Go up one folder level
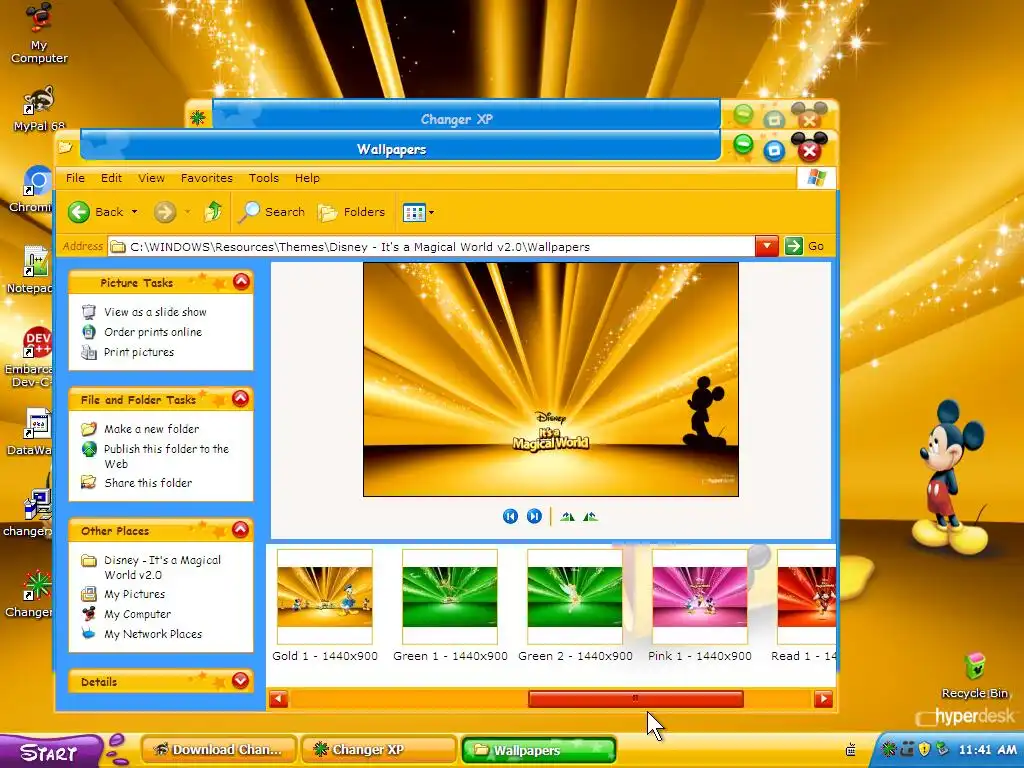 pos(213,212)
